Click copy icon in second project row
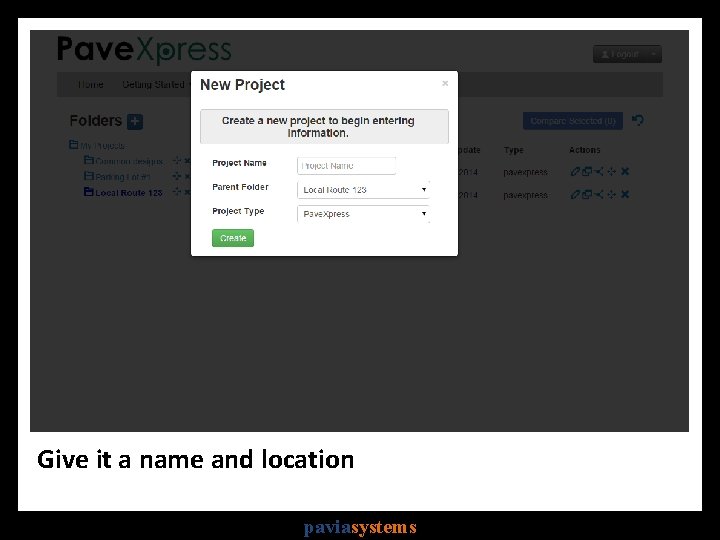Image resolution: width=720 pixels, height=540 pixels. pos(587,195)
